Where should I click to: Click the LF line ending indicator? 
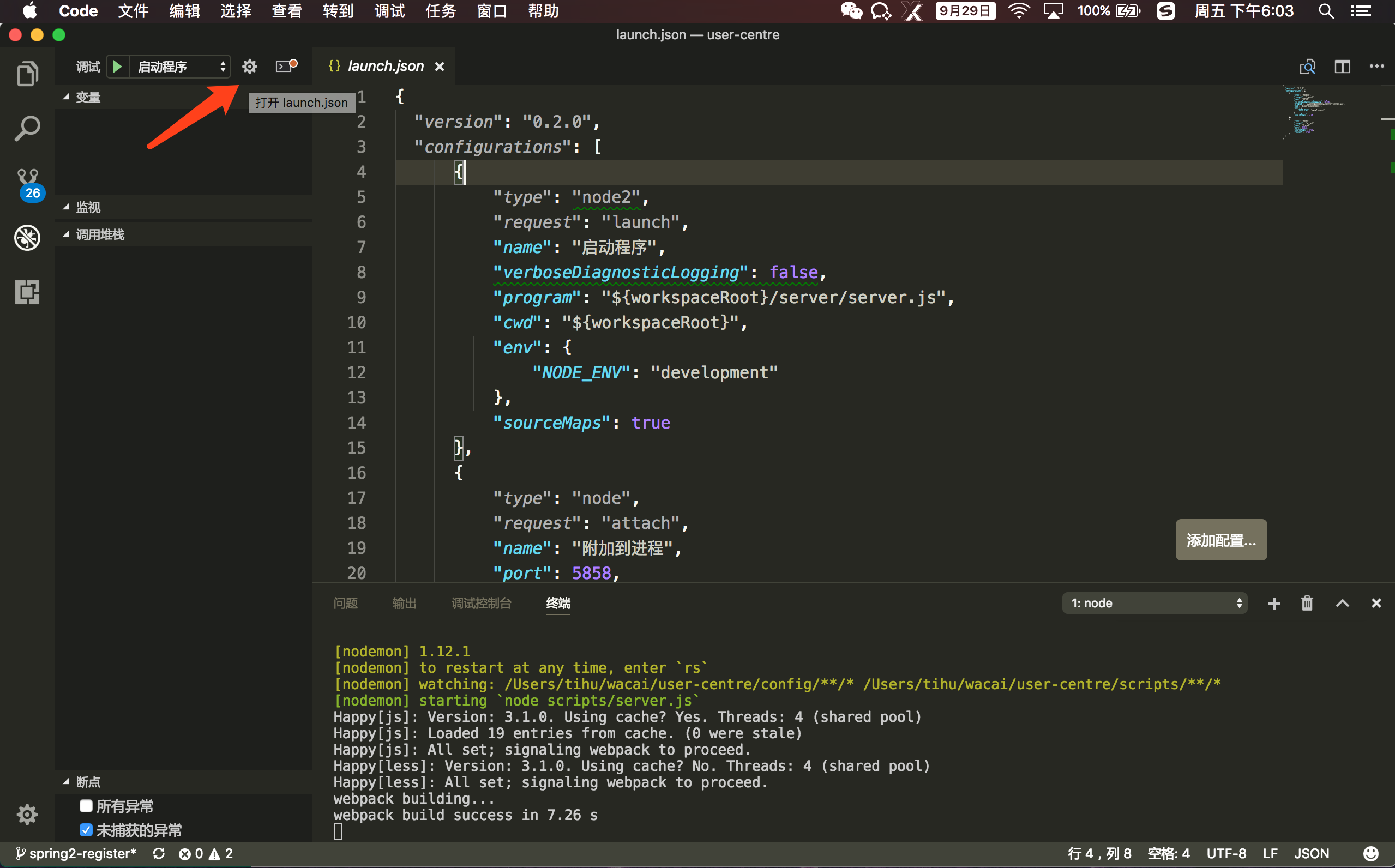pyautogui.click(x=1270, y=854)
